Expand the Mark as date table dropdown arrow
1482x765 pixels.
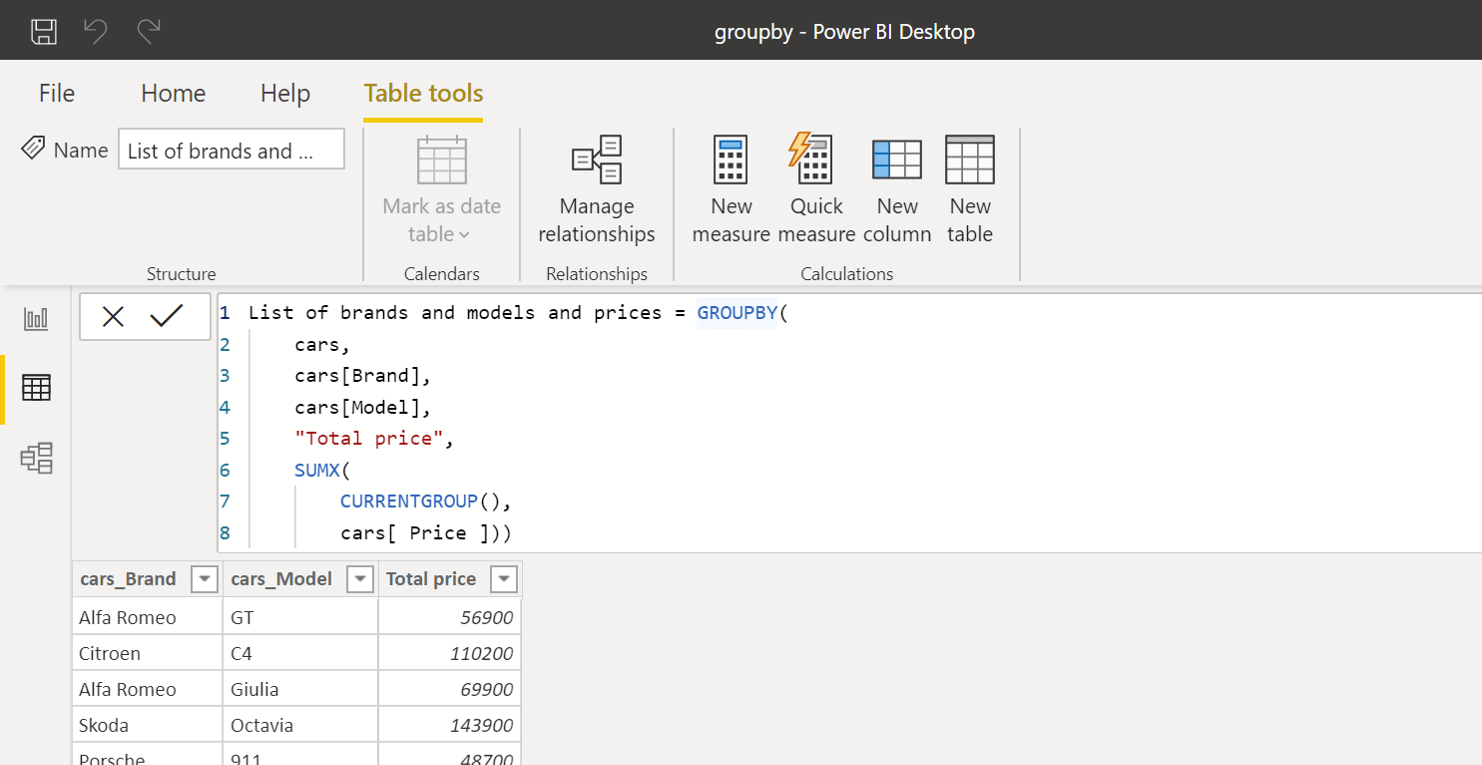pos(464,235)
